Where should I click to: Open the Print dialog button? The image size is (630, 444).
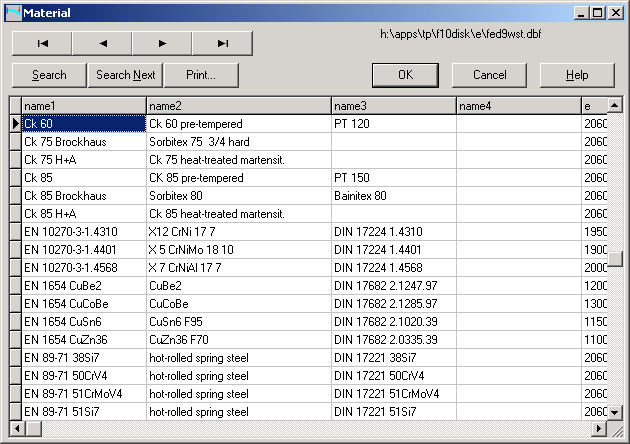pos(200,75)
